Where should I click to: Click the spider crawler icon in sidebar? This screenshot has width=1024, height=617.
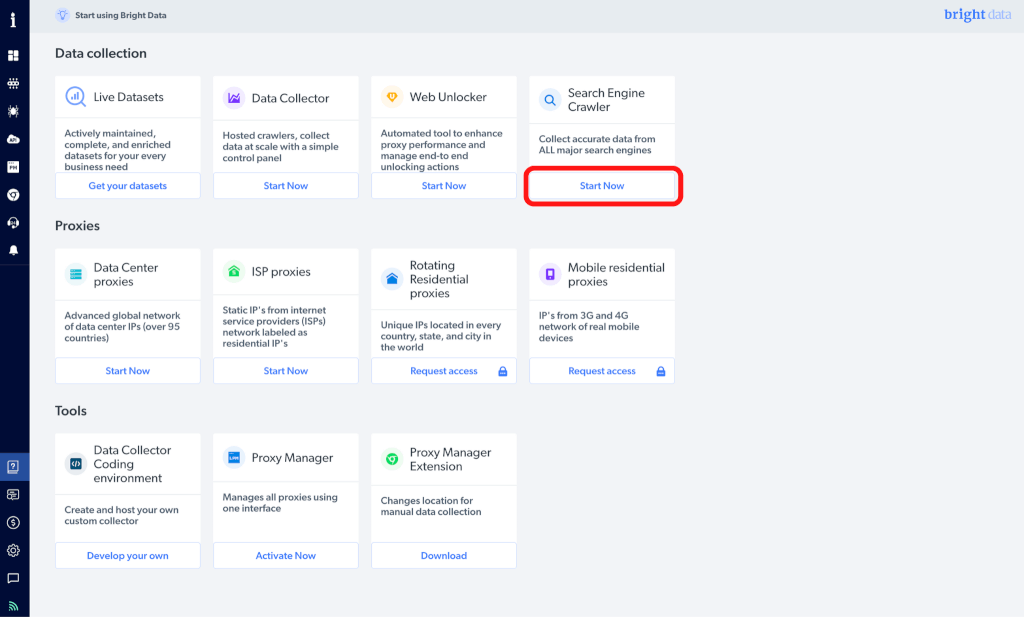[x=14, y=111]
